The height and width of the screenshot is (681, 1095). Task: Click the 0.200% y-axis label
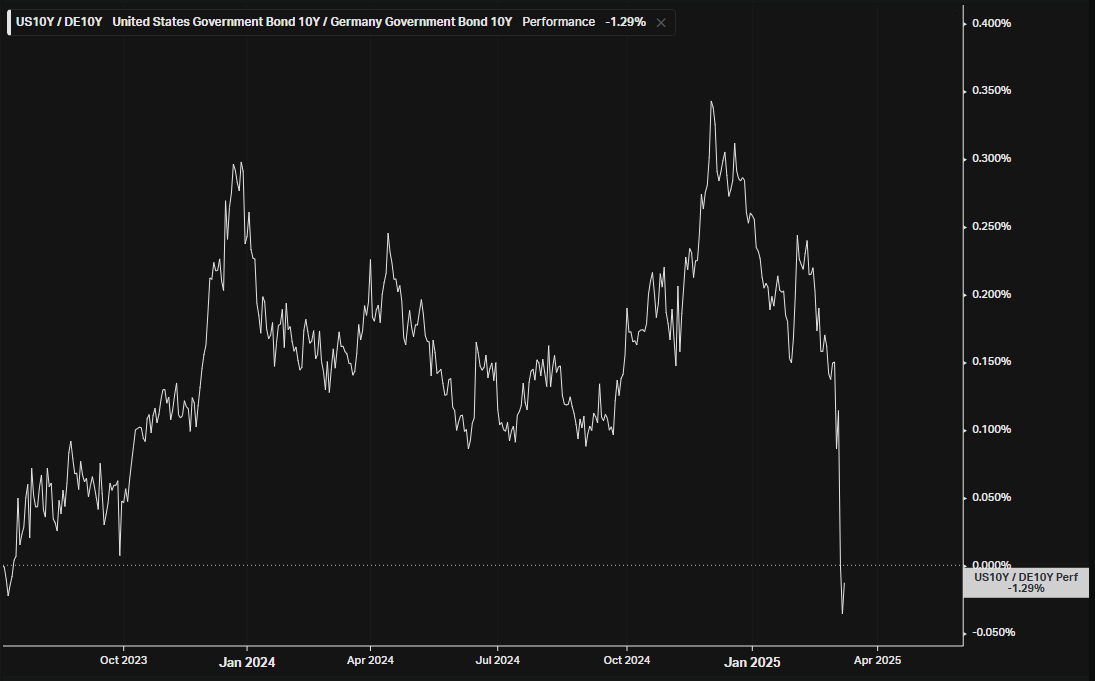coord(992,294)
